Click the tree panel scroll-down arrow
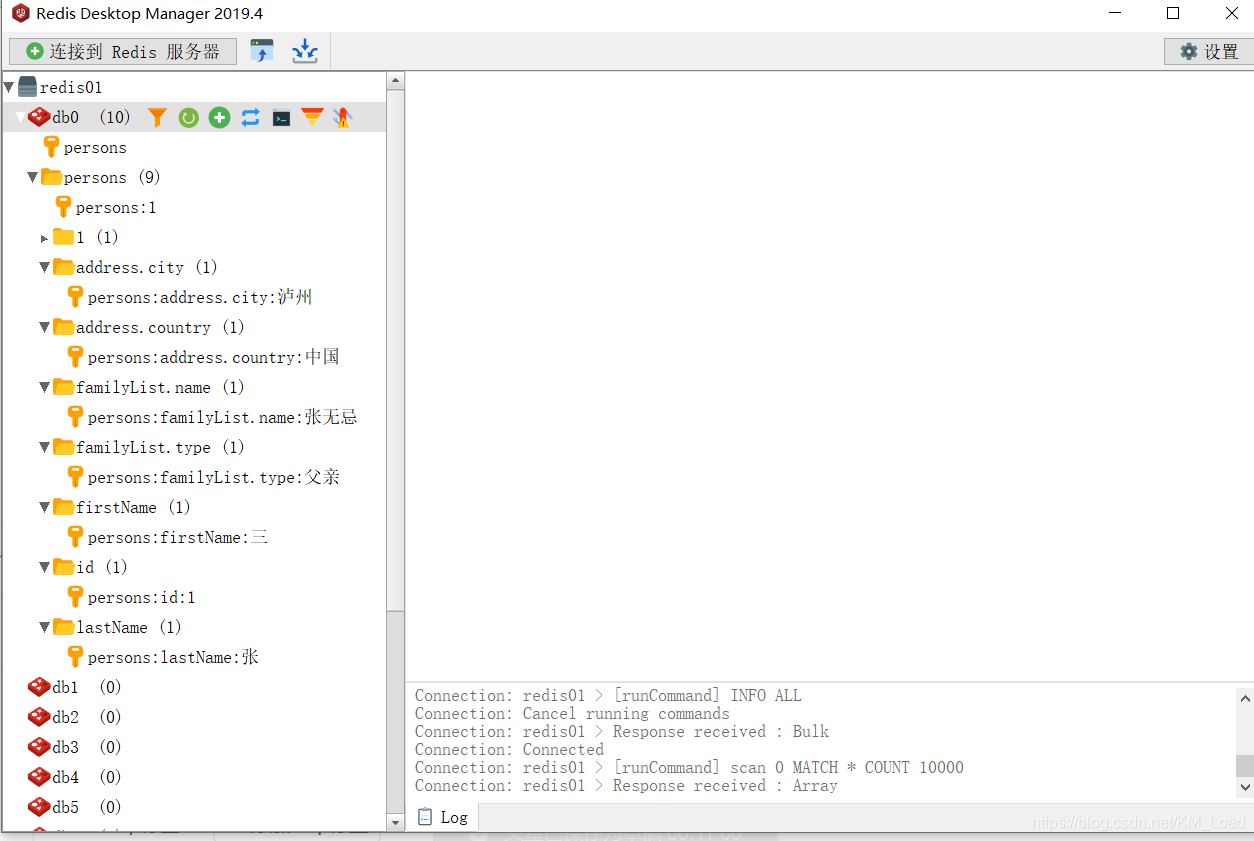Viewport: 1254px width, 841px height. point(395,822)
